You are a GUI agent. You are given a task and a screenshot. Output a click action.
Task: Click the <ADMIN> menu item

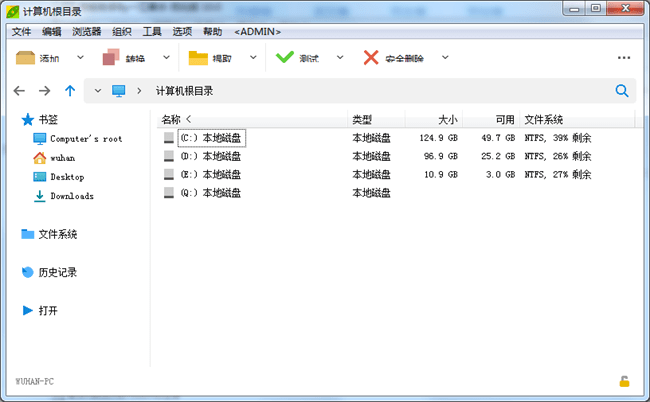257,32
